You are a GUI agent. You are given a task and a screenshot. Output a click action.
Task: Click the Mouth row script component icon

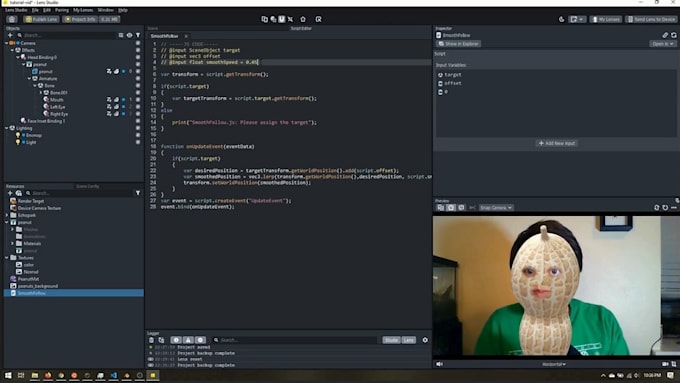click(x=109, y=100)
